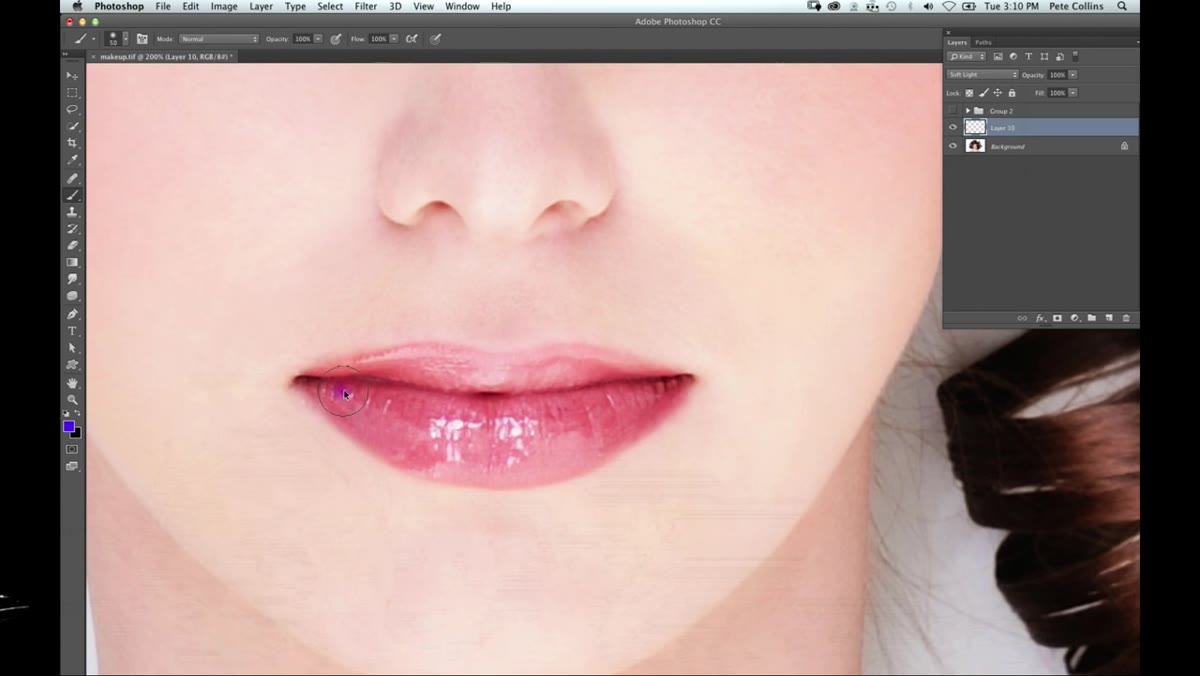Viewport: 1200px width, 676px height.
Task: Toggle lock transparent pixels
Action: (x=969, y=93)
